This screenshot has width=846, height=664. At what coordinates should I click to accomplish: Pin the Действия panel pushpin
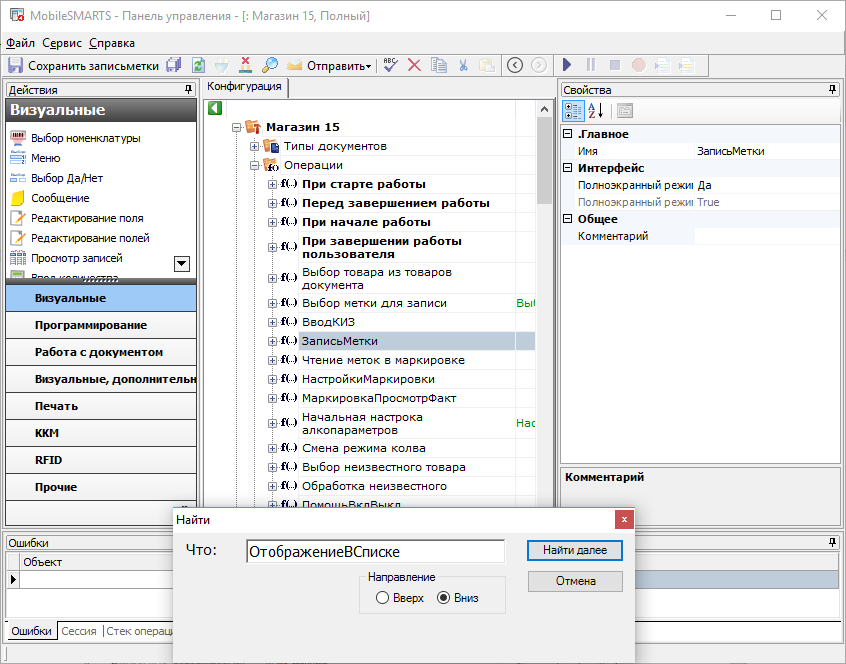point(188,90)
